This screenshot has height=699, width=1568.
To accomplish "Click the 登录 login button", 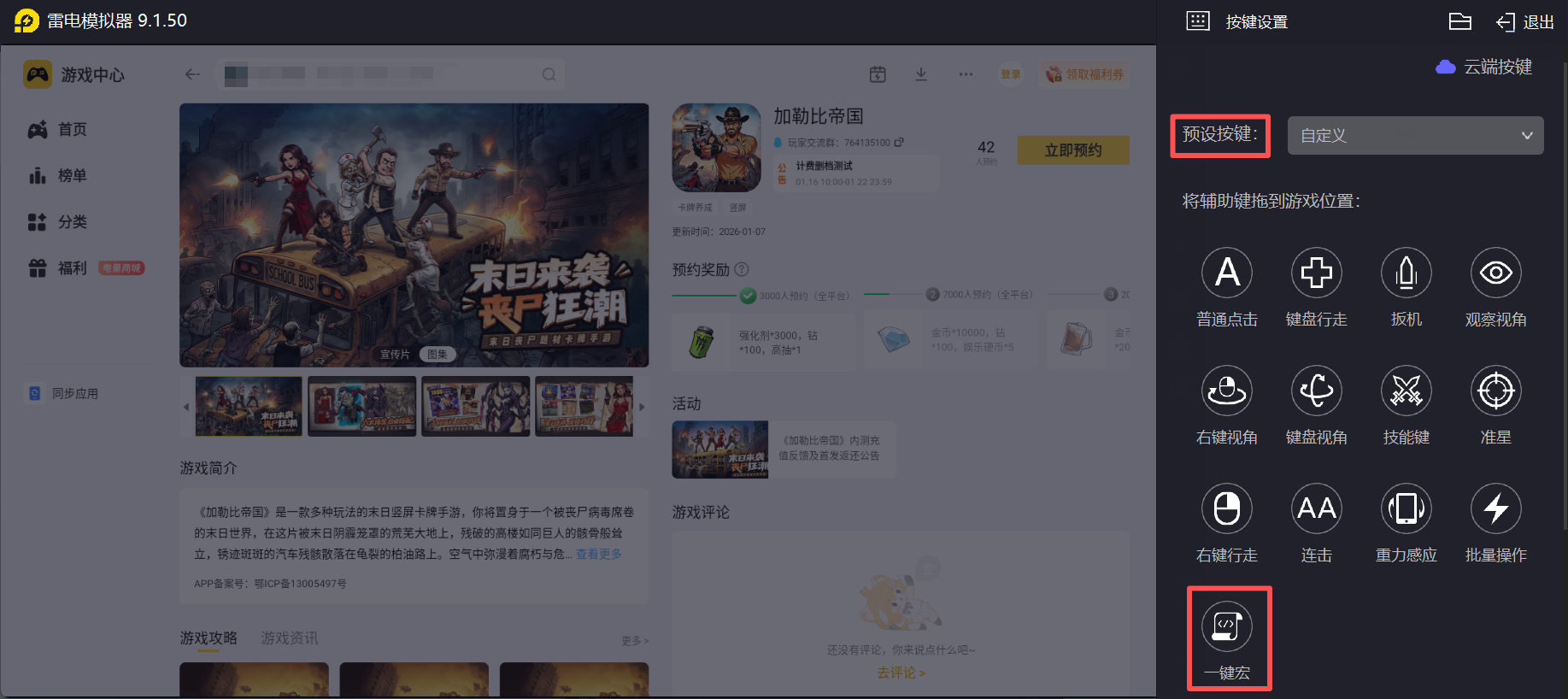I will tap(1011, 74).
